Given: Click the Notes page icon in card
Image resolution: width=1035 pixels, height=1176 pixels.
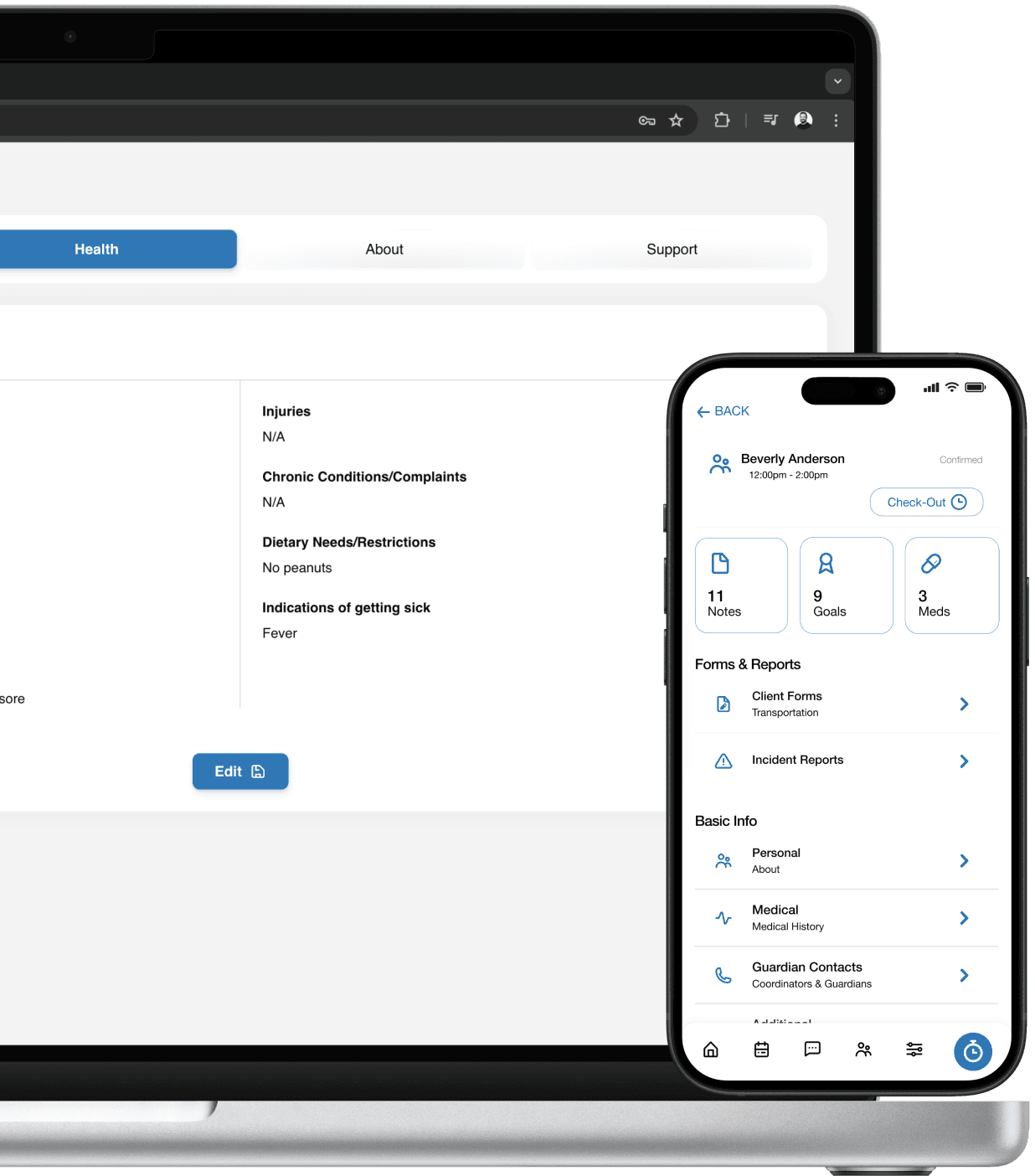Looking at the screenshot, I should coord(720,564).
